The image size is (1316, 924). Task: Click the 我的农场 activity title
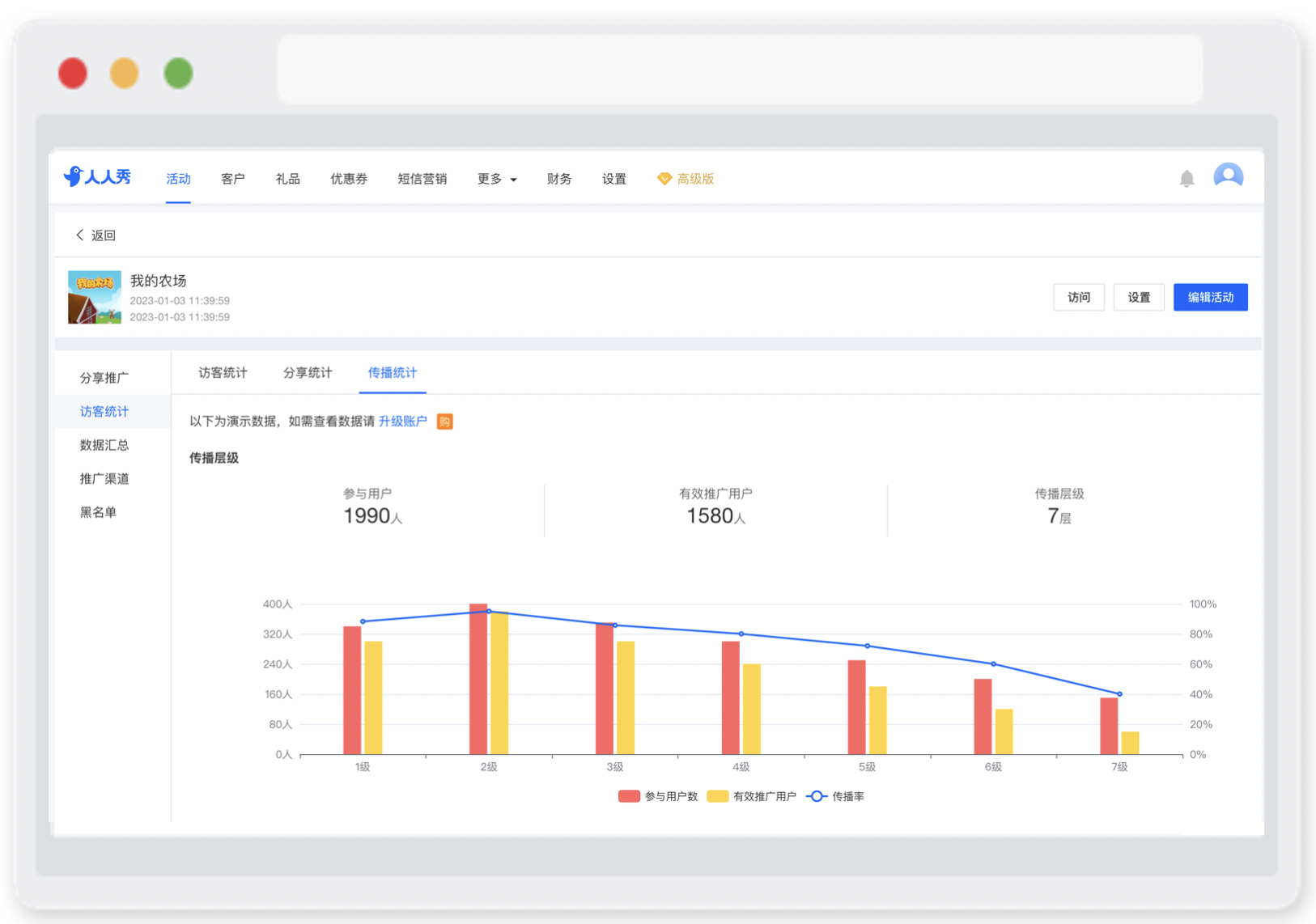(x=159, y=281)
